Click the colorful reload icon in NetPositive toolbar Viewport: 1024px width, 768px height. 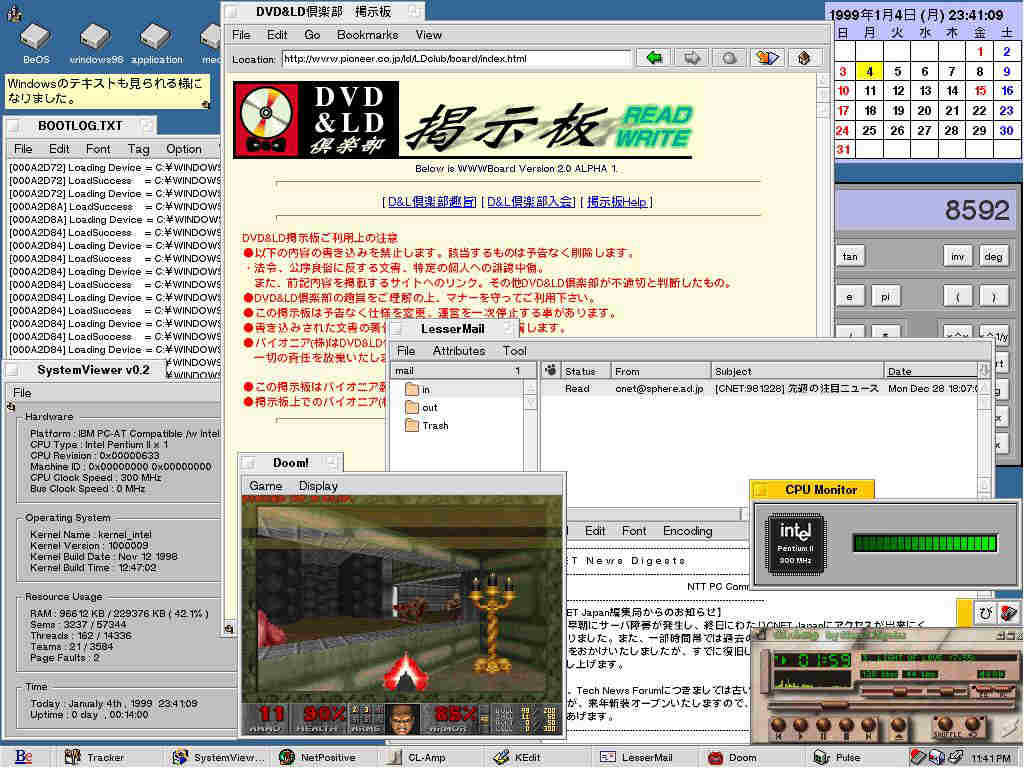pyautogui.click(x=767, y=58)
